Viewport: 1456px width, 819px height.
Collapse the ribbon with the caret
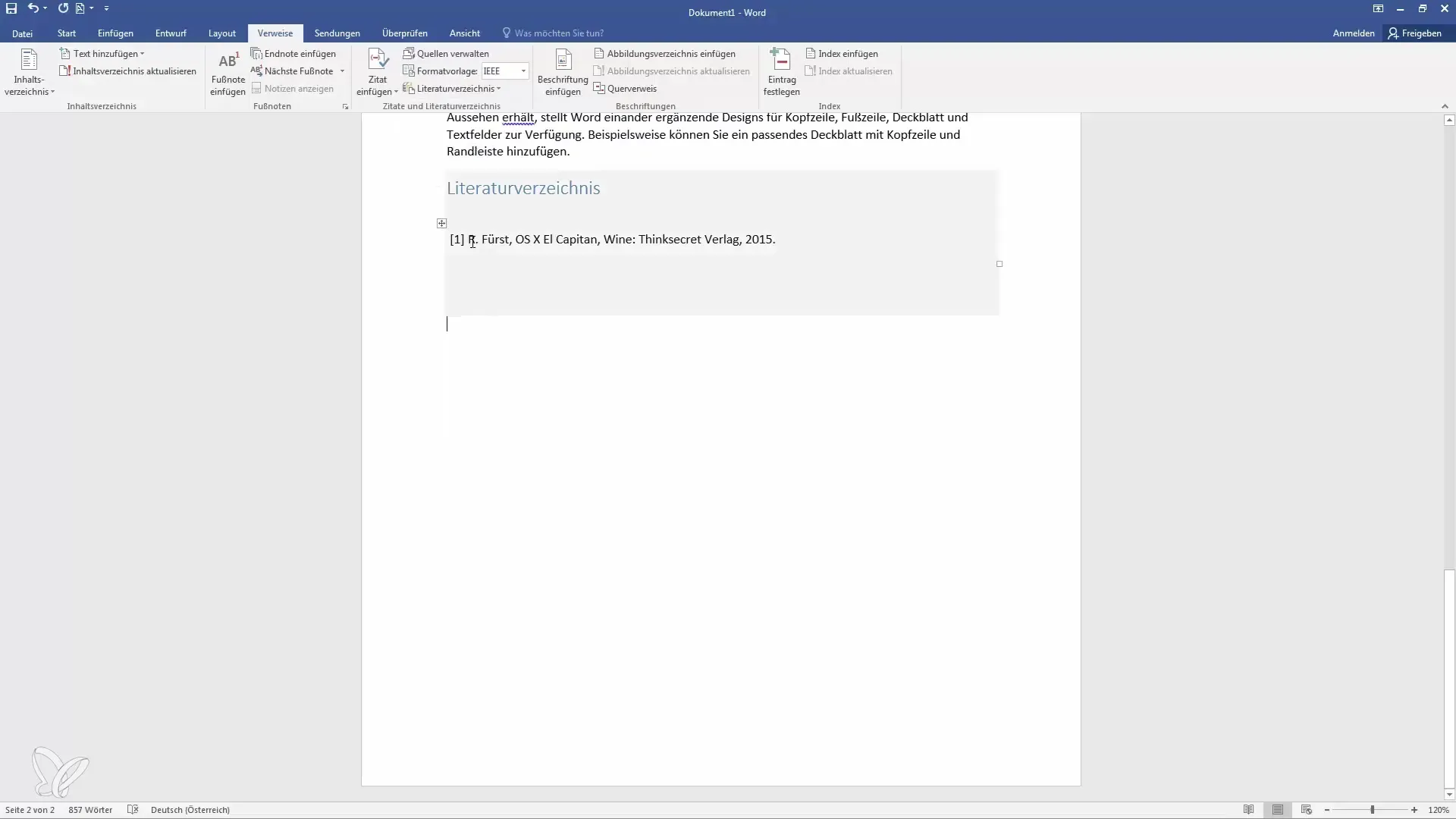point(1445,106)
